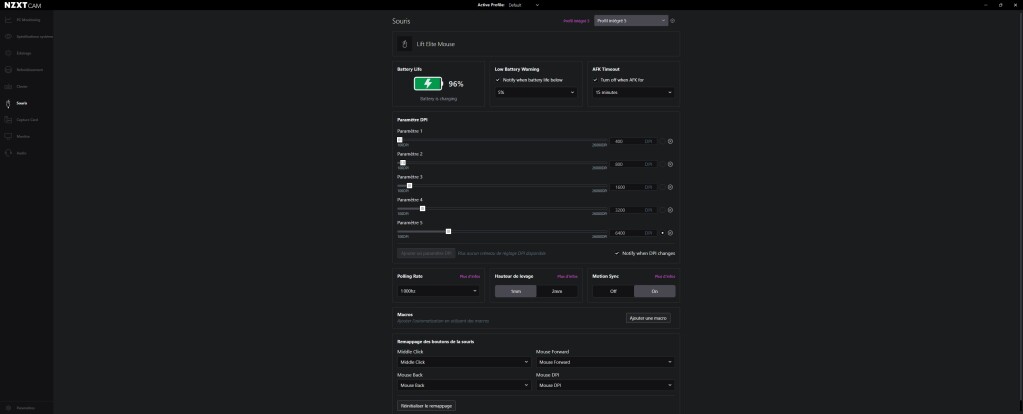Set Paramètre 2 as active DPI radio
The image size is (1023, 414).
pos(662,164)
